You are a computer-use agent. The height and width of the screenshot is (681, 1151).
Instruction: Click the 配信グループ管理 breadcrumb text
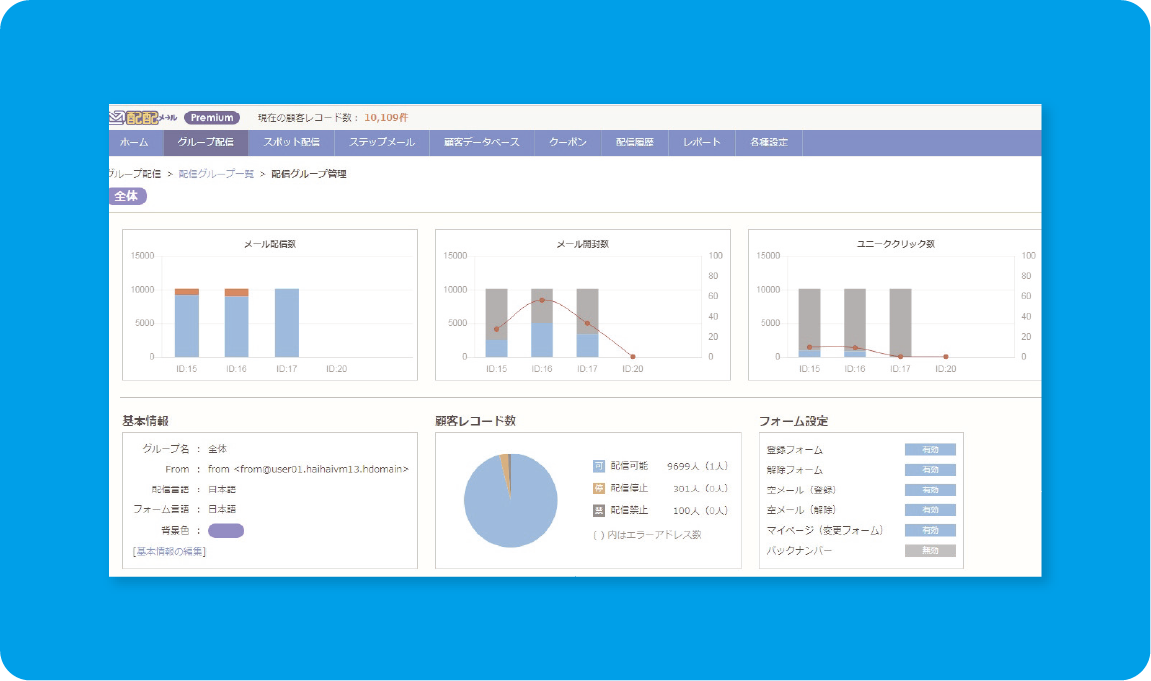click(309, 174)
